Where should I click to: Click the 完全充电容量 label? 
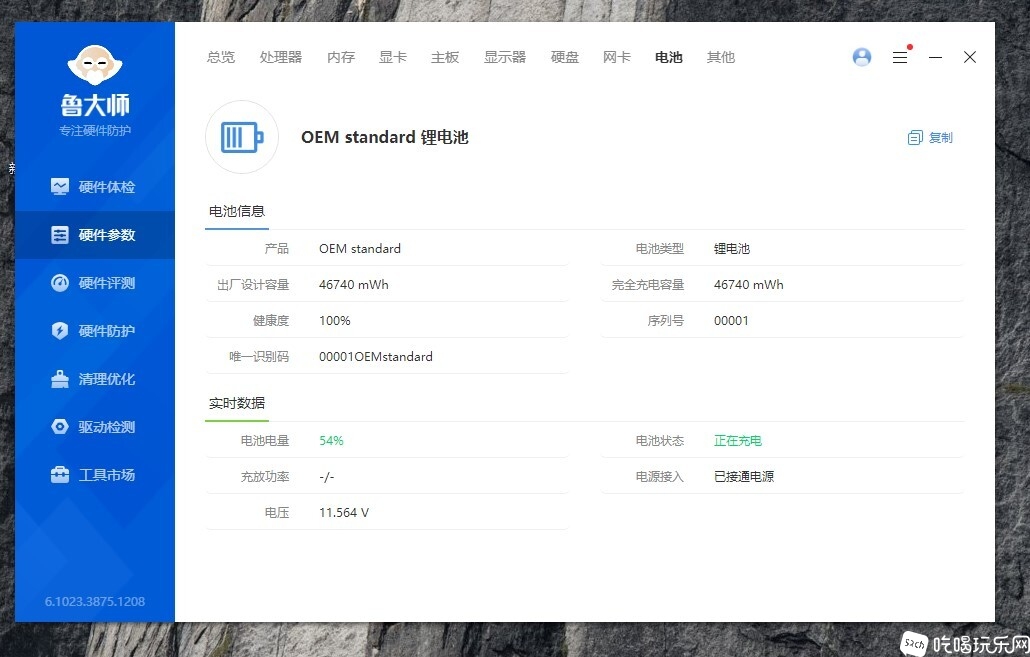(648, 284)
